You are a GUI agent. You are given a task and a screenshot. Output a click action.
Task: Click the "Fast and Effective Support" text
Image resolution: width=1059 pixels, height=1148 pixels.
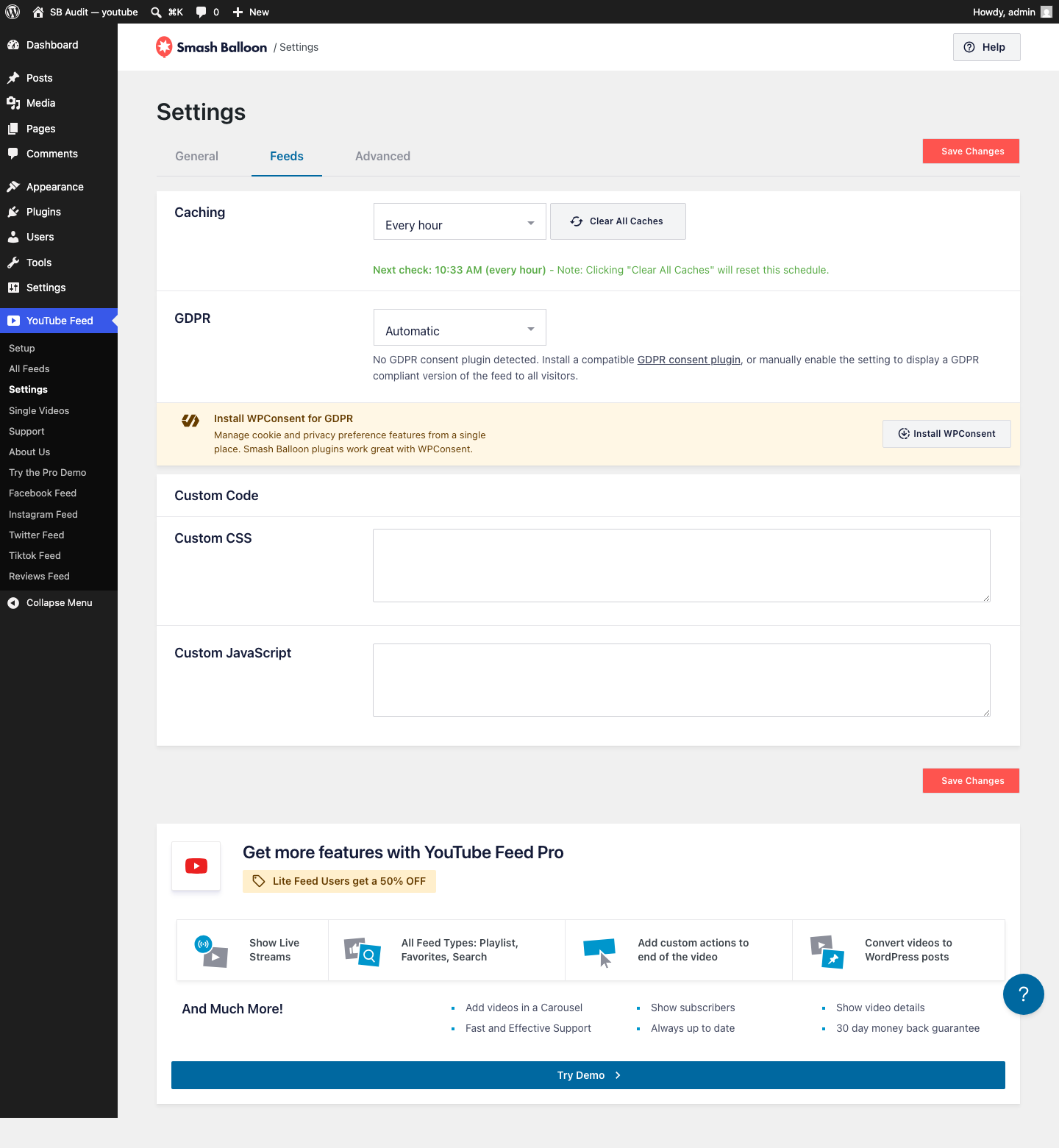(x=528, y=1028)
